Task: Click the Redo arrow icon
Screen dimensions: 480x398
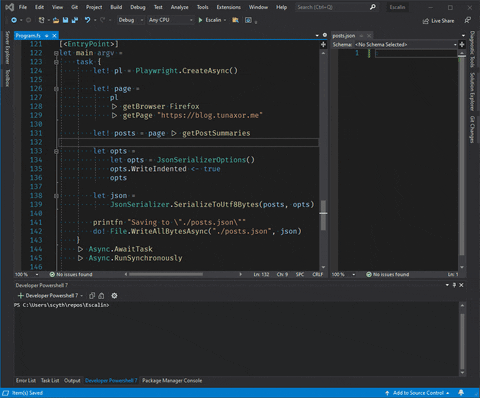Action: [x=102, y=20]
